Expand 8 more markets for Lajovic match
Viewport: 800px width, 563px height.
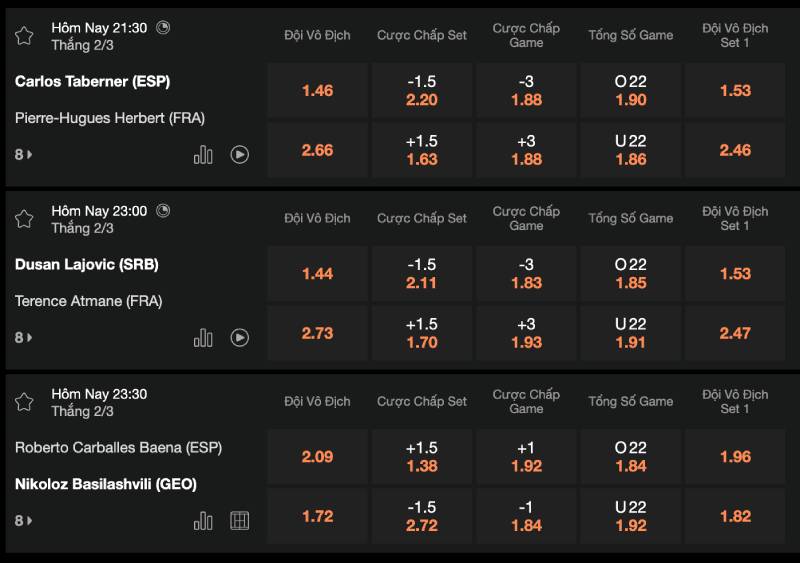[23, 338]
